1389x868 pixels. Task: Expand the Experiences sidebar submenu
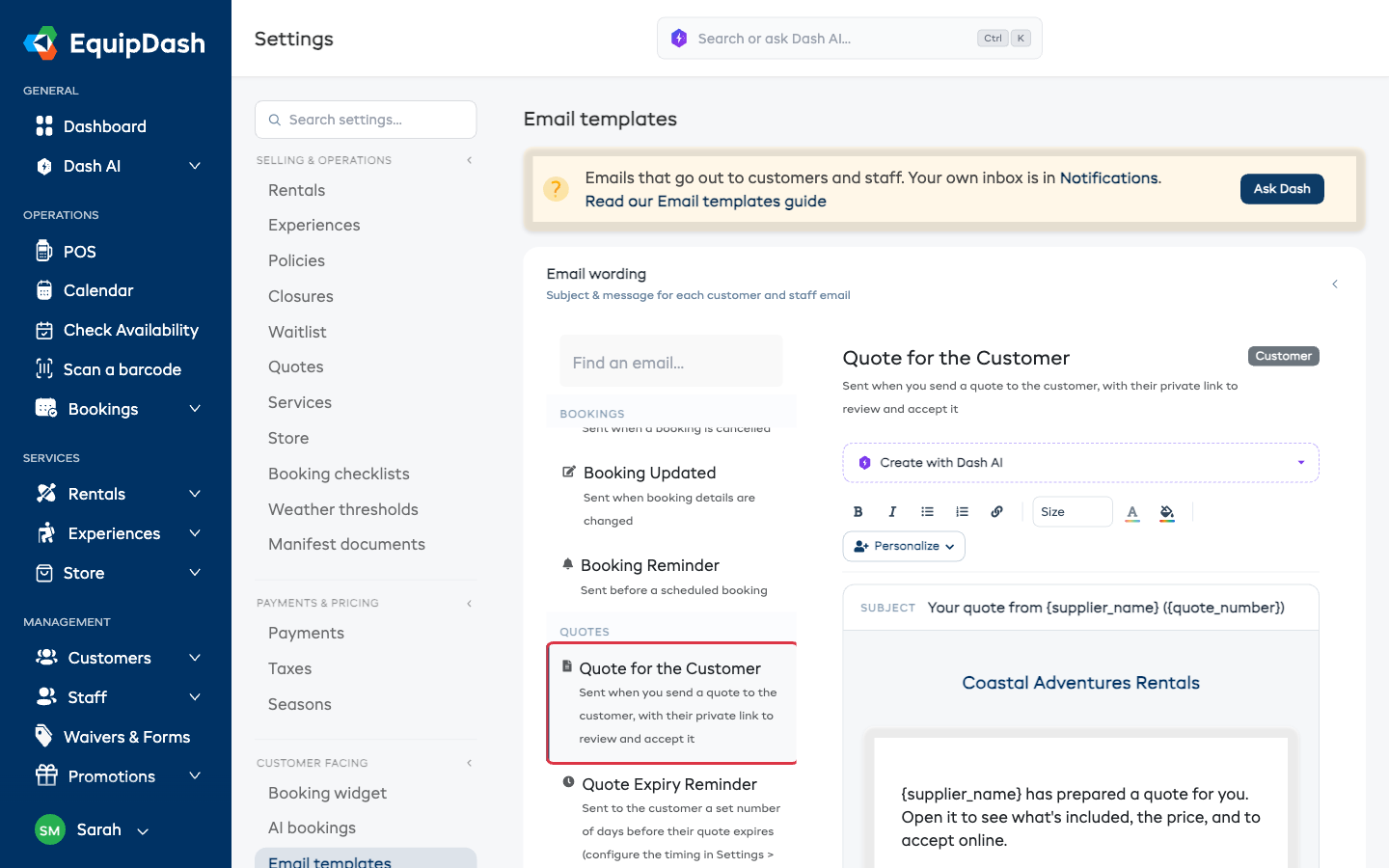(195, 533)
